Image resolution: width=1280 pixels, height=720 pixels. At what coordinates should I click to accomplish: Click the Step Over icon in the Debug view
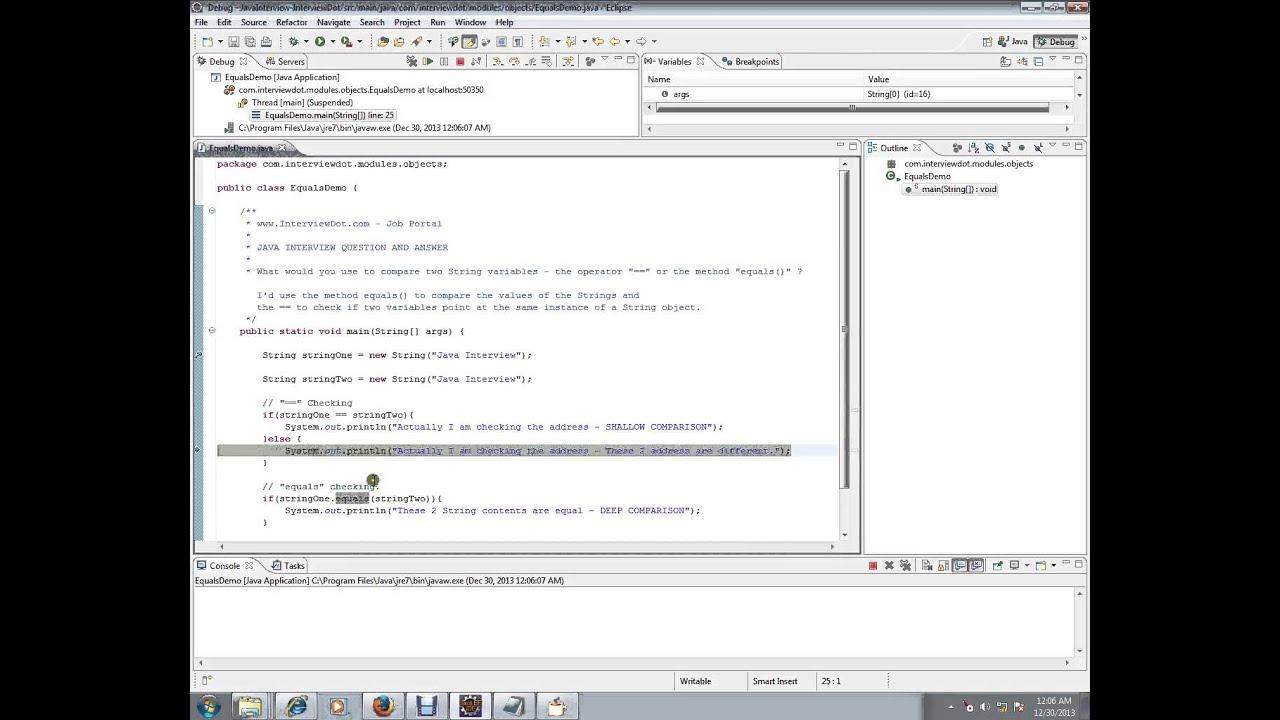(514, 61)
